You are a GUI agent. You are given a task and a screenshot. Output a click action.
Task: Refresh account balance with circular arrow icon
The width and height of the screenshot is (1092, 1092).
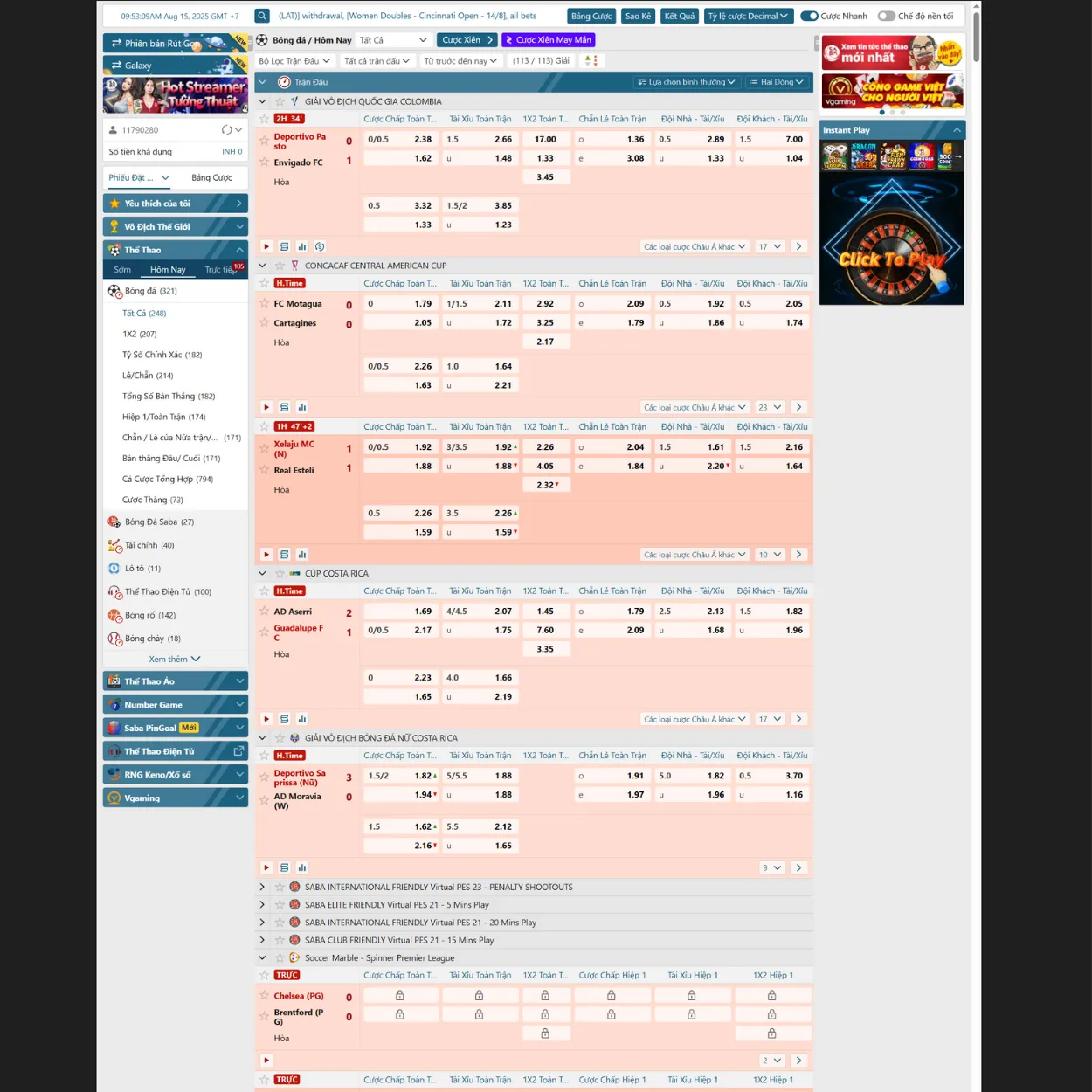point(226,130)
